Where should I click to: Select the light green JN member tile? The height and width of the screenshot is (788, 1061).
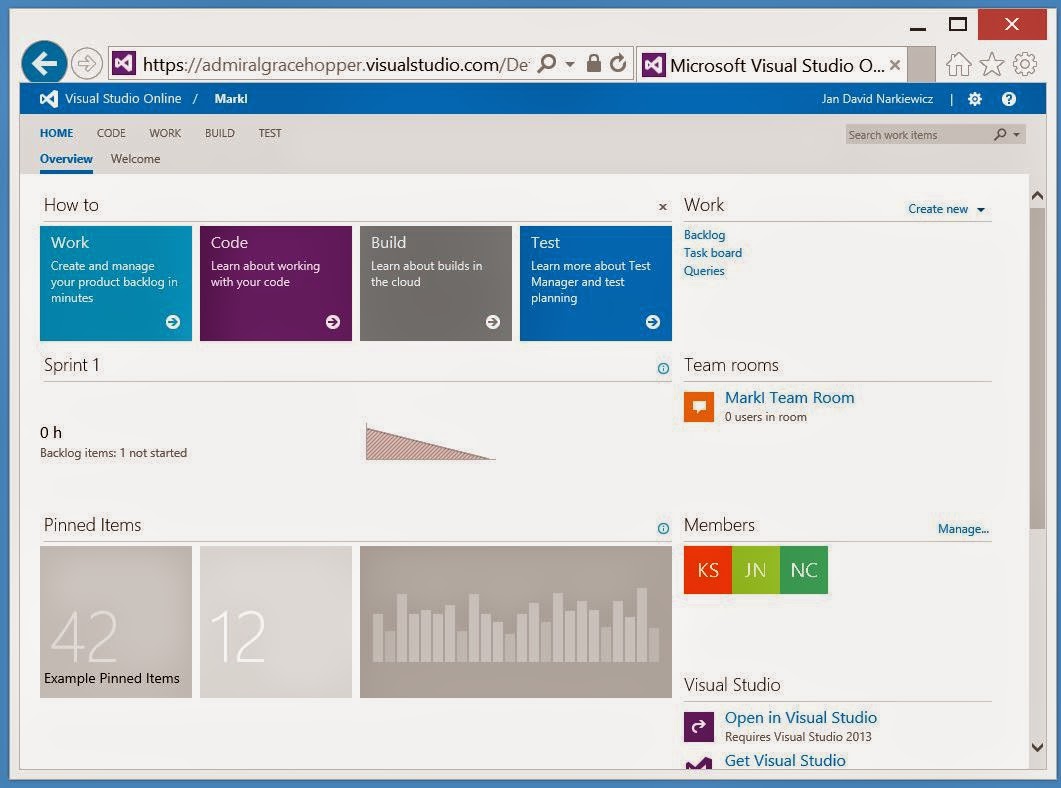[756, 570]
